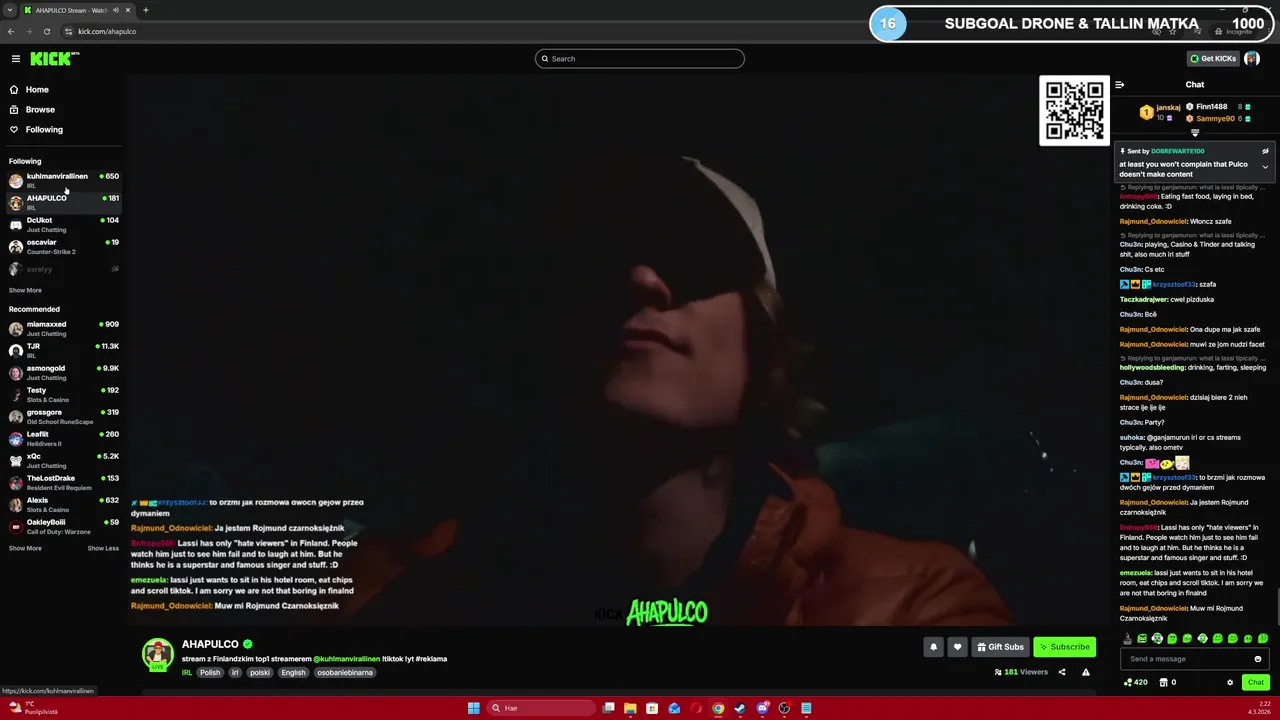Open OakleyBoiii recommended channel

point(63,526)
